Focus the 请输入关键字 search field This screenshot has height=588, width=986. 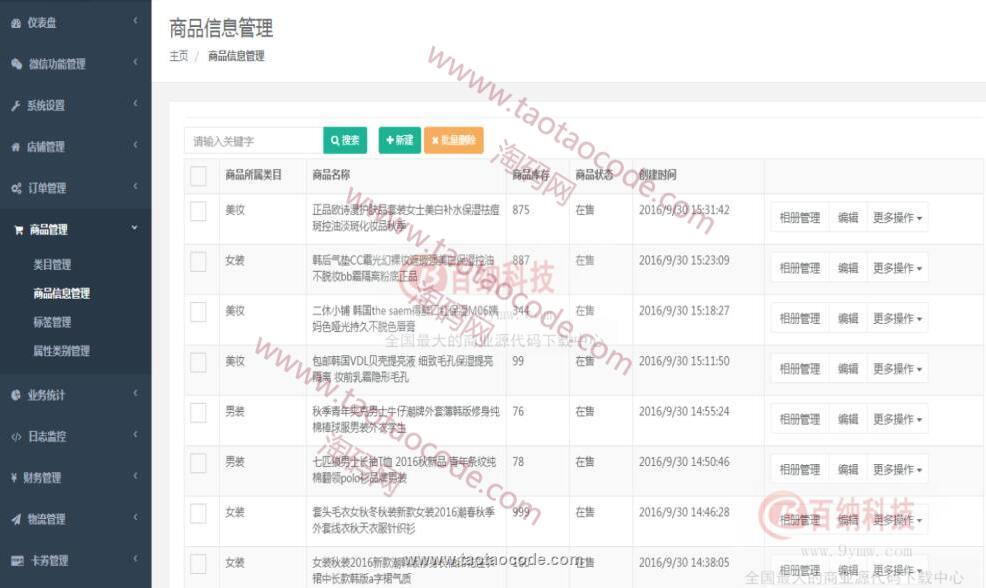tap(253, 141)
